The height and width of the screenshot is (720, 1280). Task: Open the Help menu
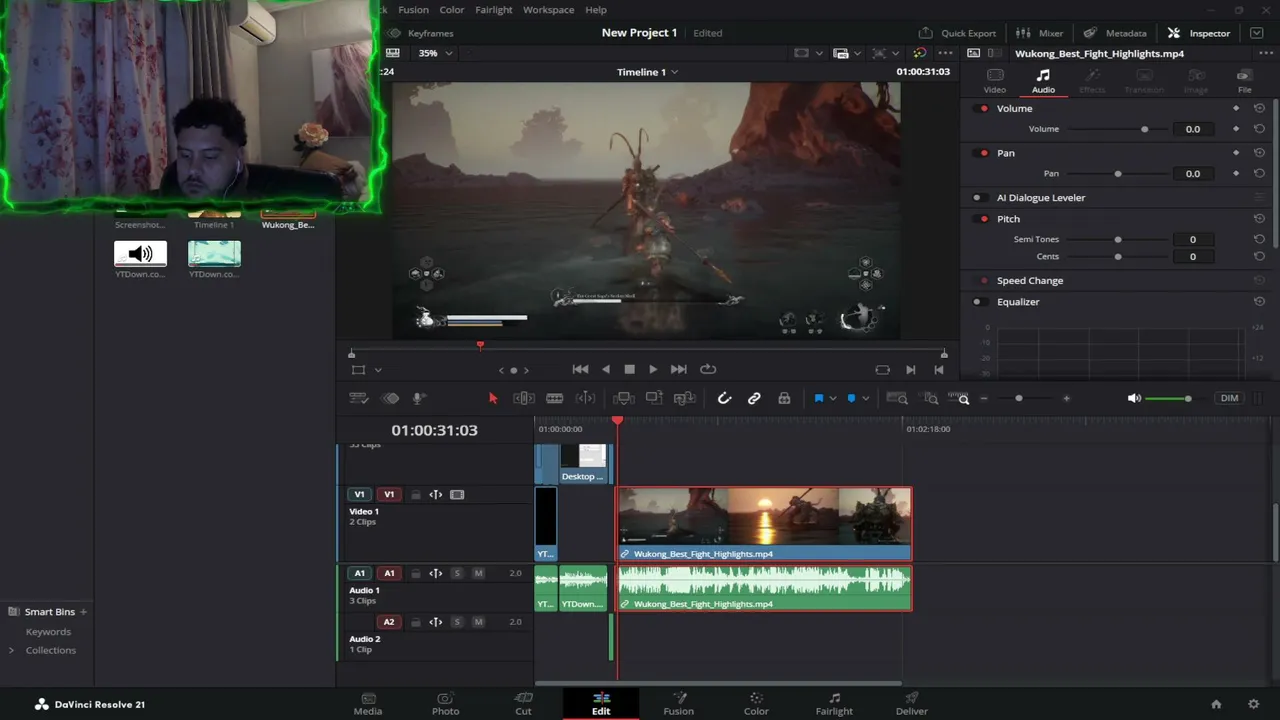coord(596,10)
